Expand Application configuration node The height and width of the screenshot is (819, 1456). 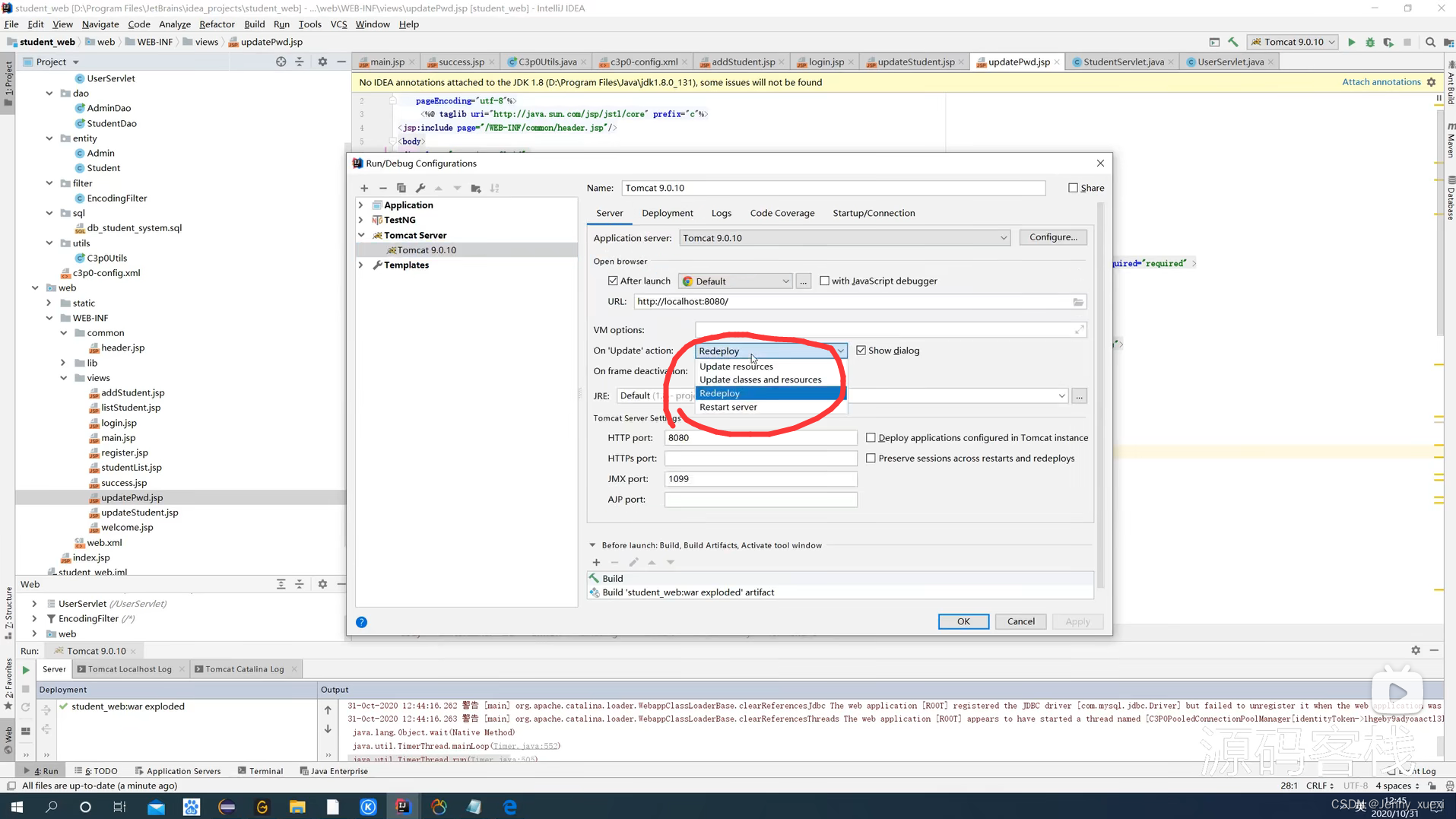click(x=361, y=205)
